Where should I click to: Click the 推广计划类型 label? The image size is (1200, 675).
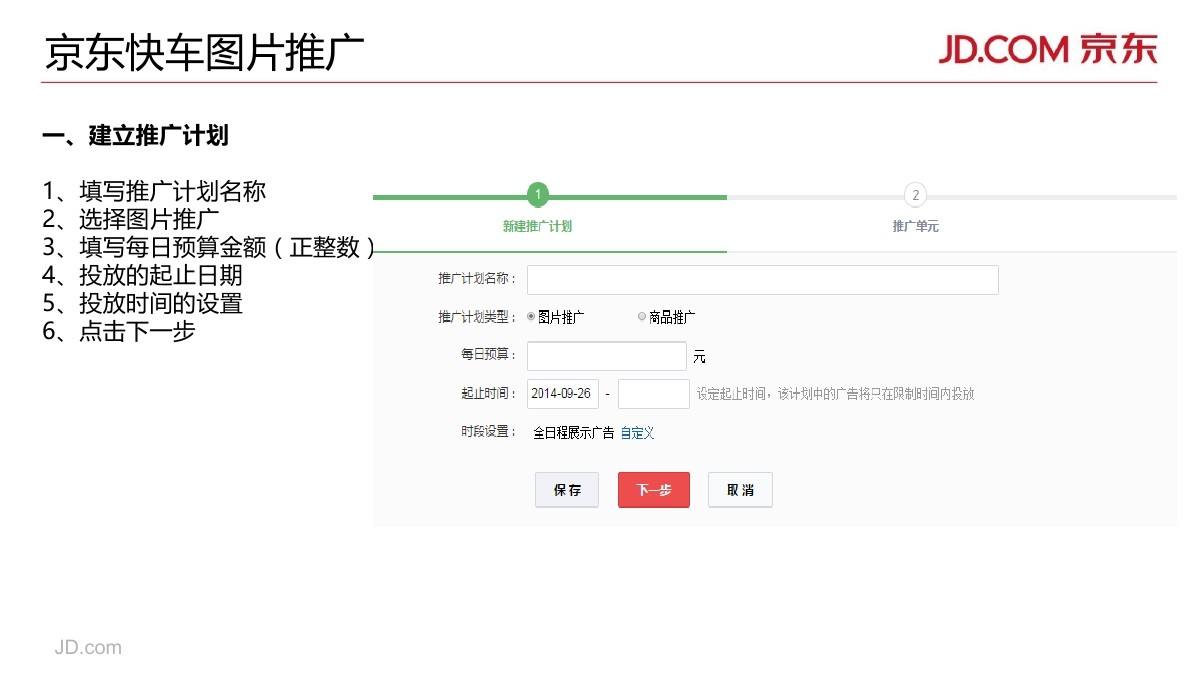[x=477, y=317]
